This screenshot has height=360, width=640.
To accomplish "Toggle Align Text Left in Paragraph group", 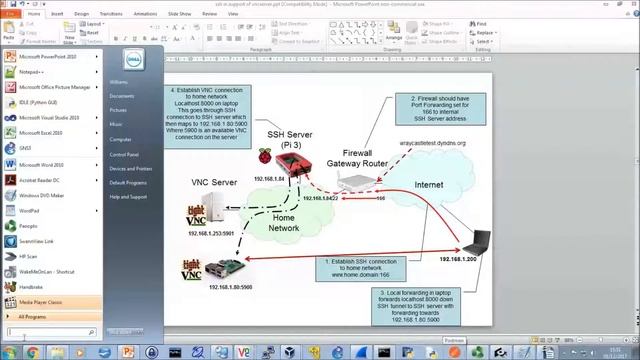I will click(x=209, y=39).
